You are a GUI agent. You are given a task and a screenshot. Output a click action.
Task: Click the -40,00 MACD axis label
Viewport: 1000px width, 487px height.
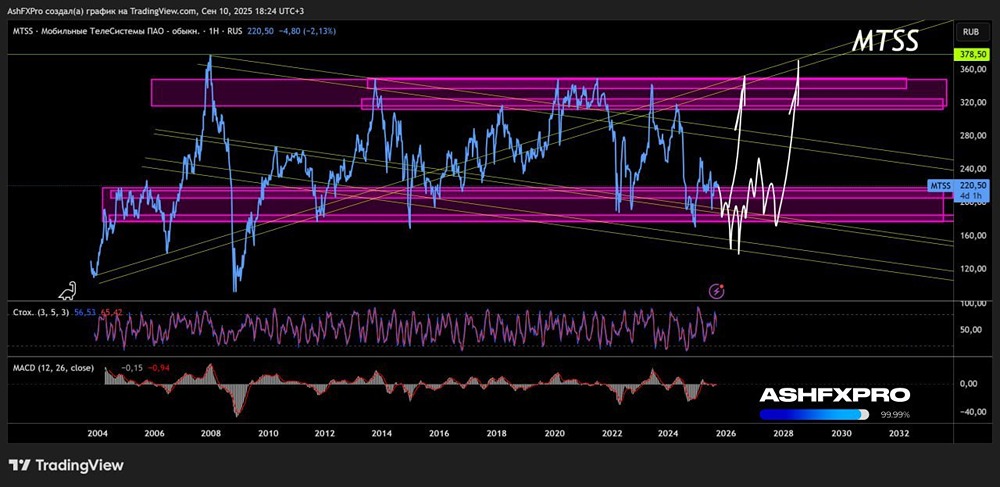point(971,411)
